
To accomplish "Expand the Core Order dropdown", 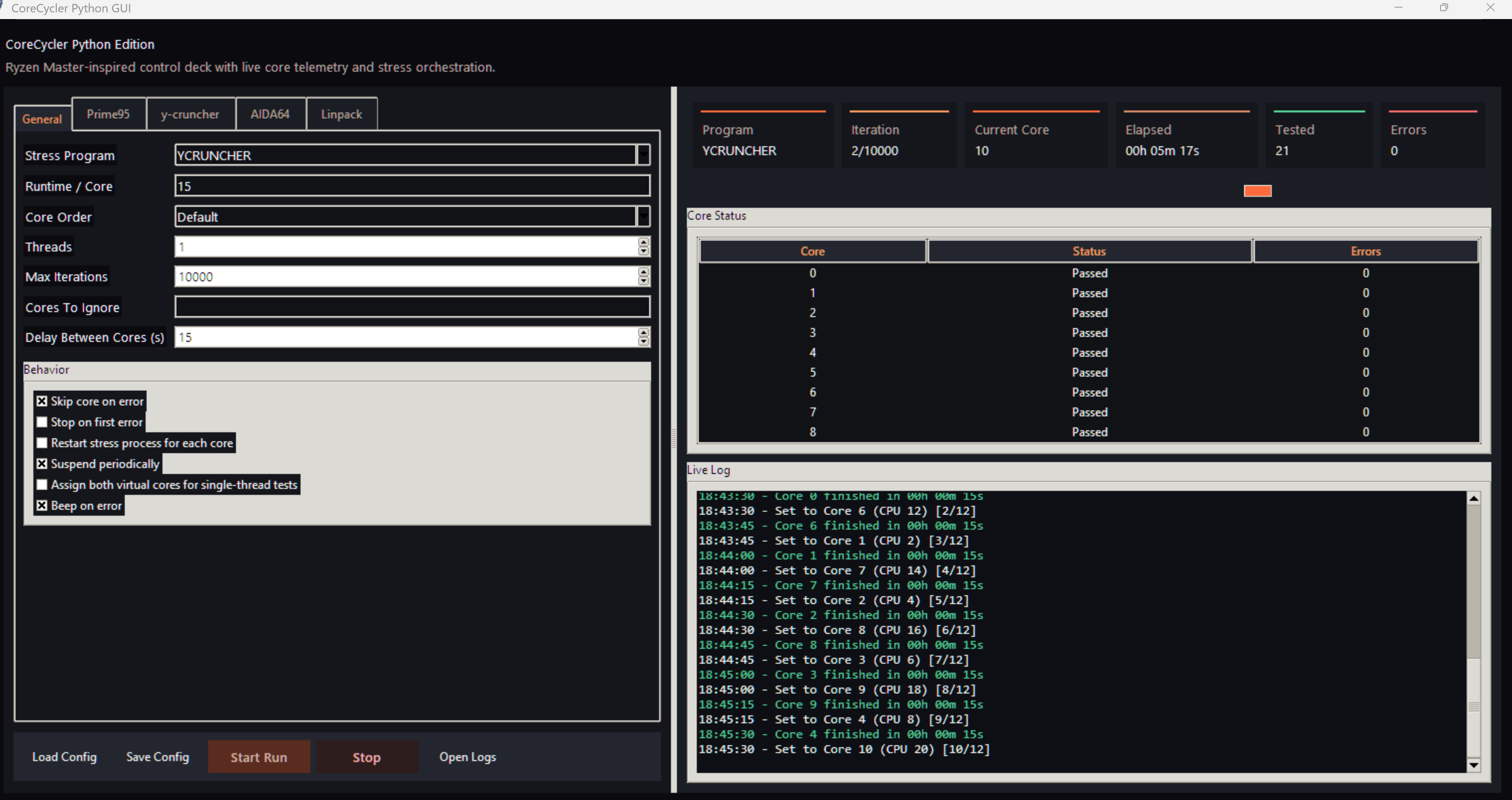I will coord(643,216).
